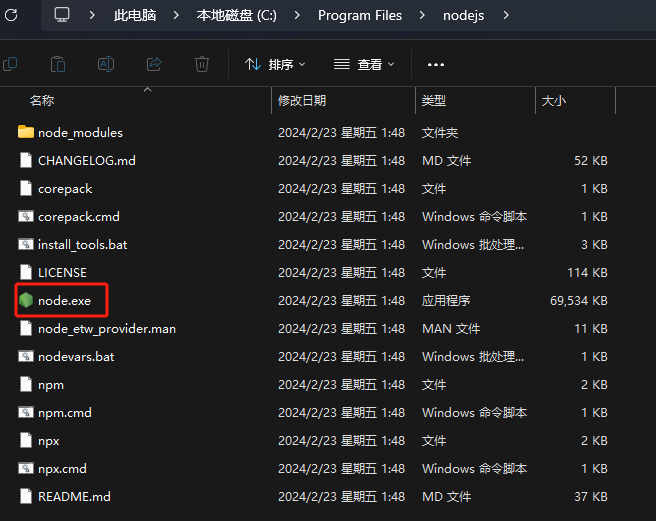The image size is (656, 521).
Task: Select the README.md file icon
Action: pyautogui.click(x=26, y=496)
